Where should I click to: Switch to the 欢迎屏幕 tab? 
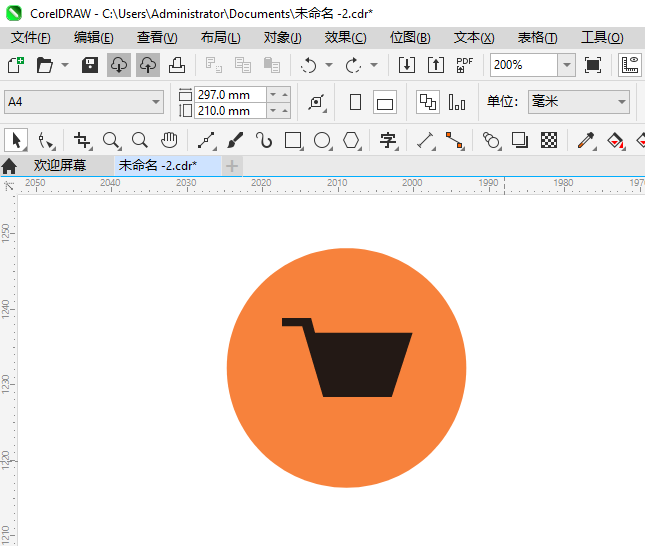60,165
